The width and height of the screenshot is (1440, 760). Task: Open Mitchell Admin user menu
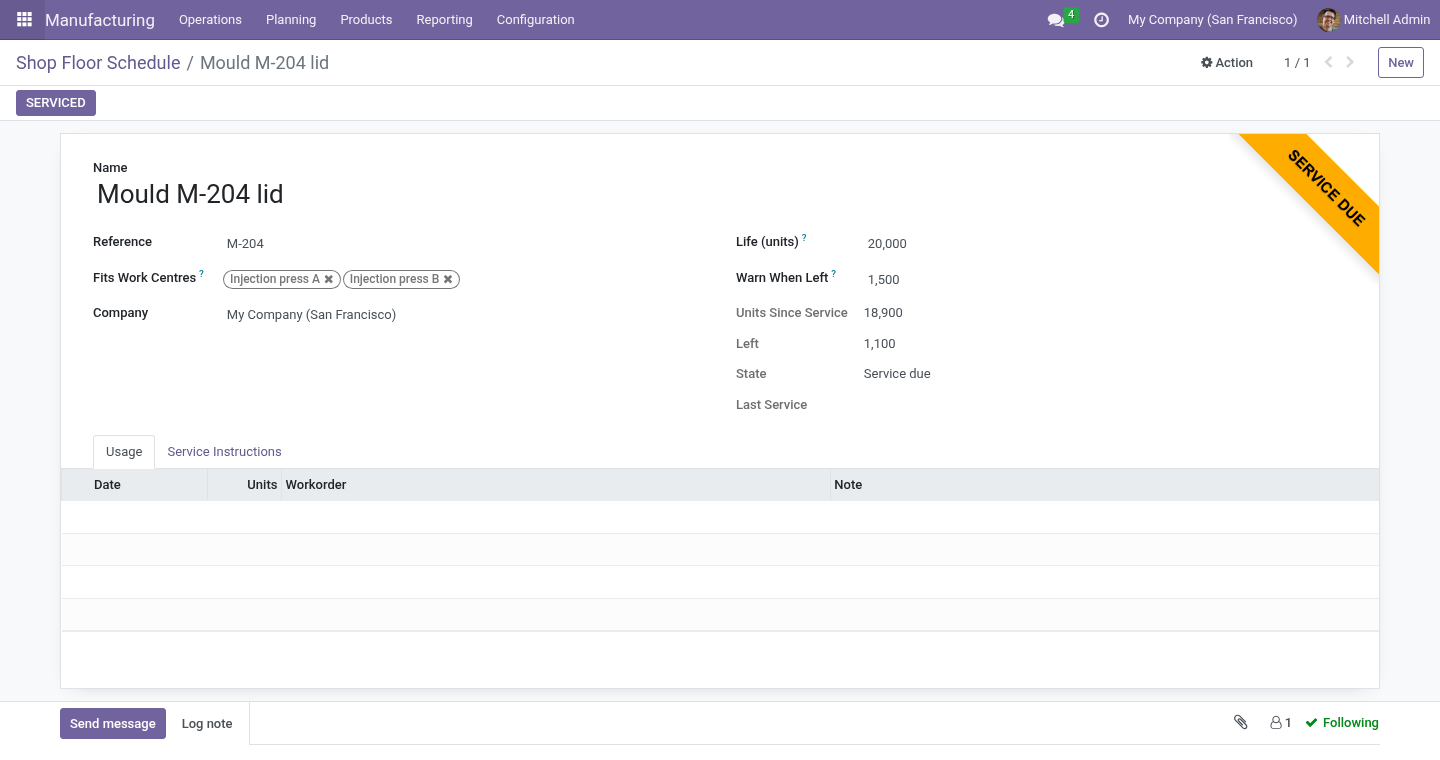click(x=1374, y=20)
